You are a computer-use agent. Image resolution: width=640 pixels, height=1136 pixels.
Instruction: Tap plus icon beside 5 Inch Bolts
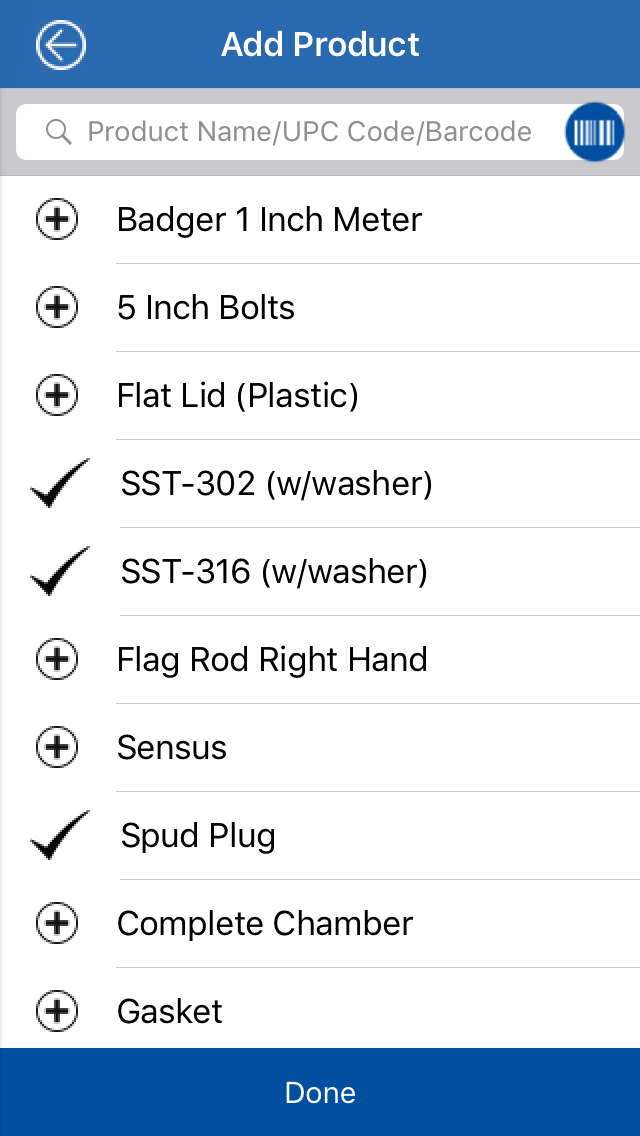tap(57, 308)
